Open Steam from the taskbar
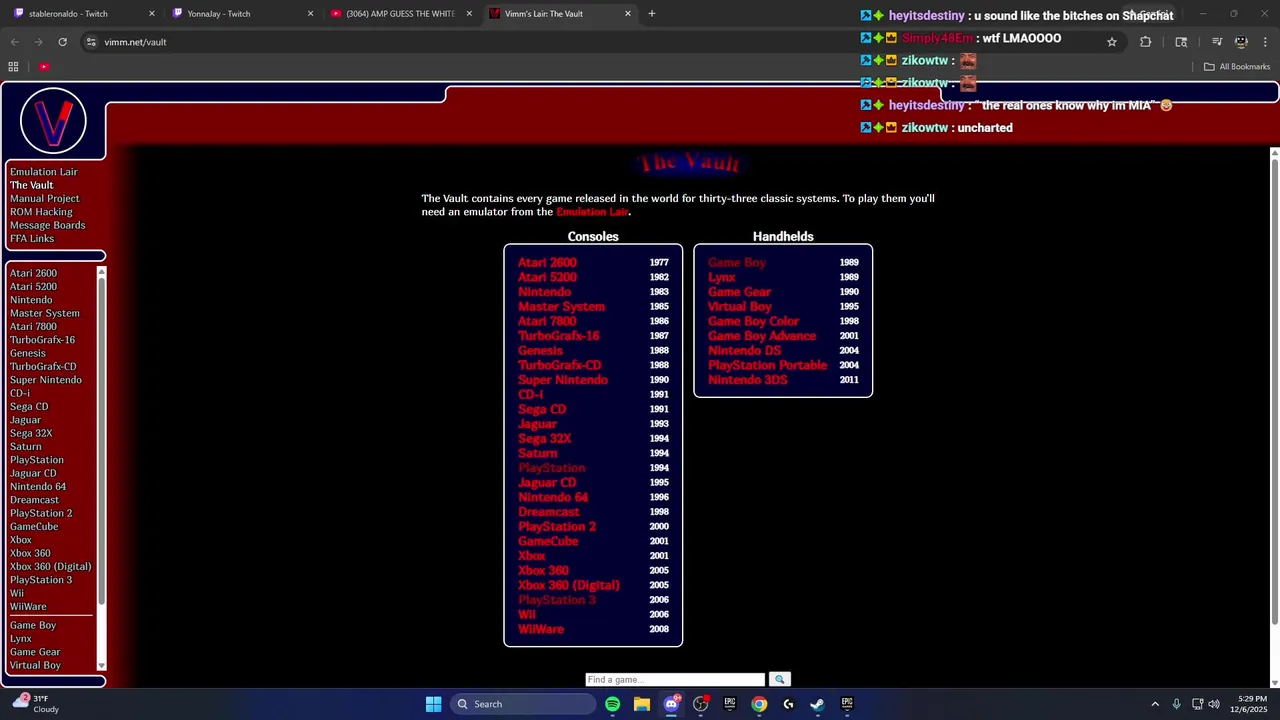The height and width of the screenshot is (720, 1280). click(817, 704)
